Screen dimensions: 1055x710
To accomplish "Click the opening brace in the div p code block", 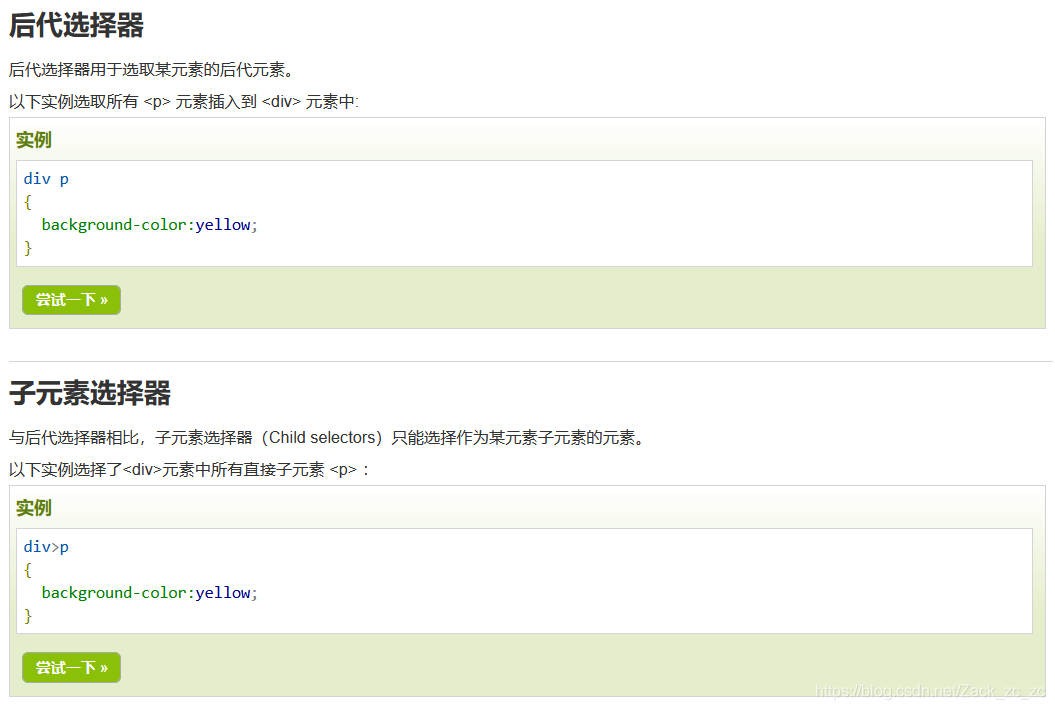I will click(28, 202).
